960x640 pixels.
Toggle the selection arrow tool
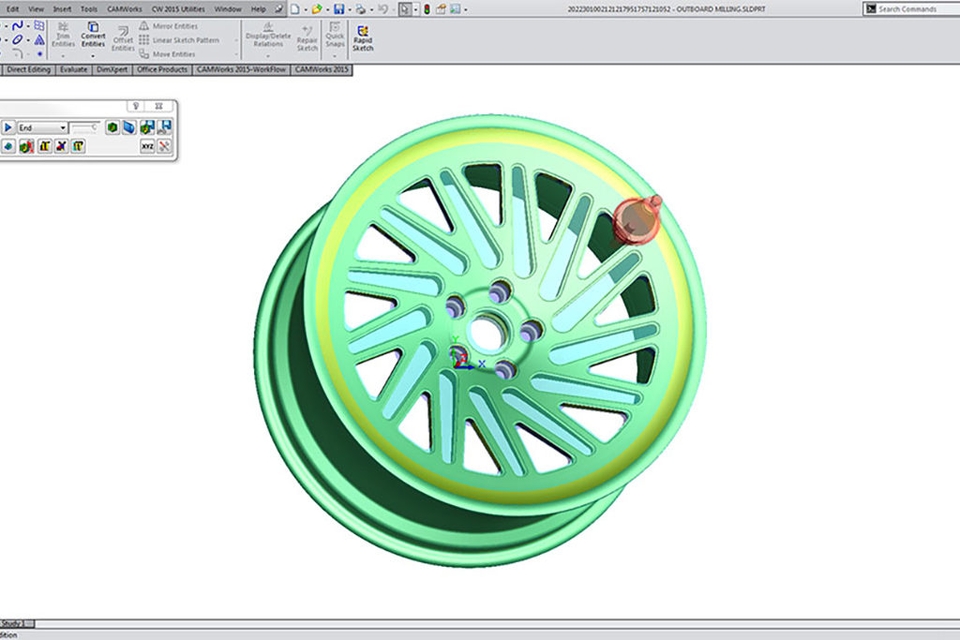(x=403, y=9)
